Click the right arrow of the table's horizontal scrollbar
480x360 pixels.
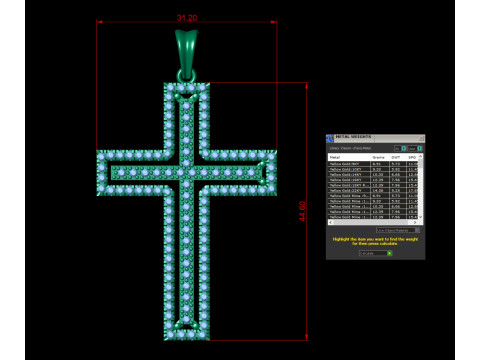tap(415, 222)
